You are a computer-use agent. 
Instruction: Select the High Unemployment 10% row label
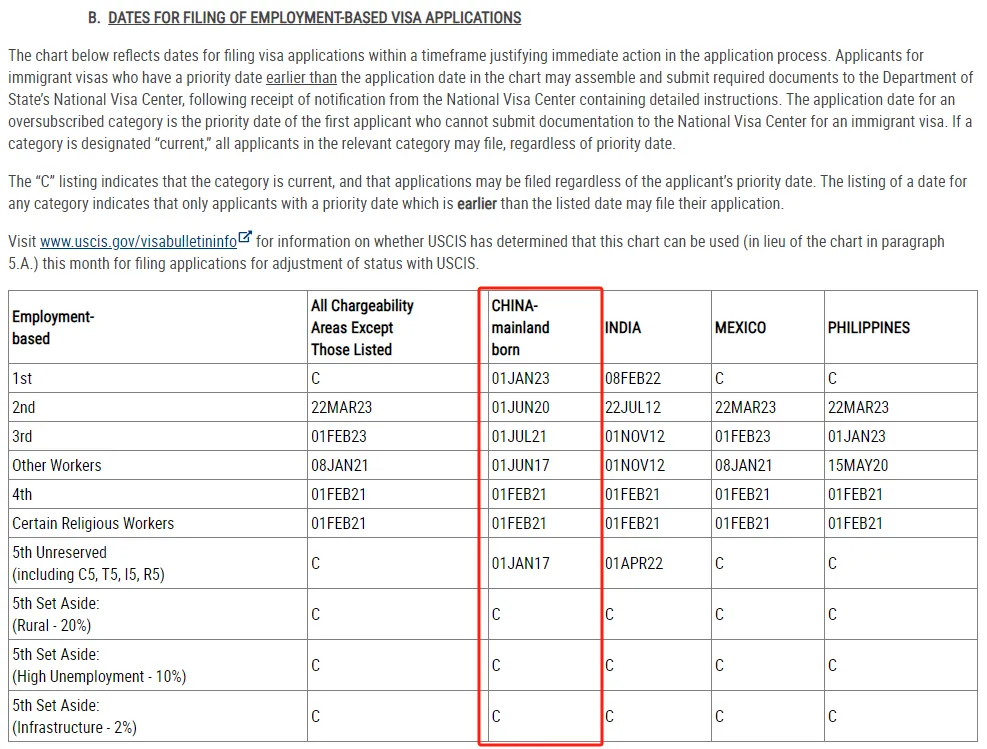98,666
